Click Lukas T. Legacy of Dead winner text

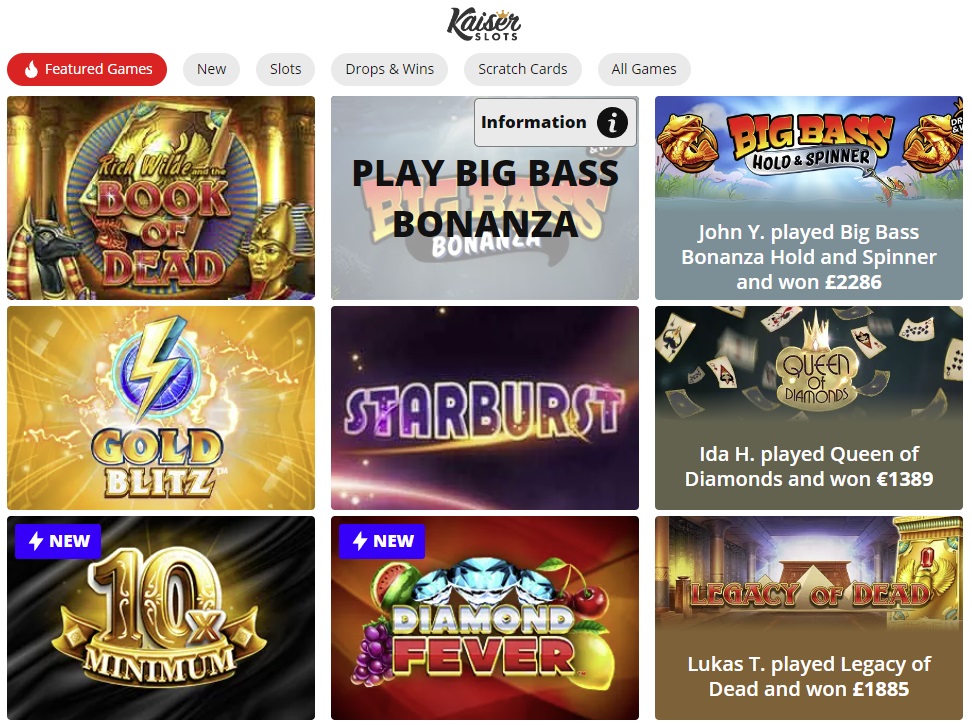click(x=809, y=676)
